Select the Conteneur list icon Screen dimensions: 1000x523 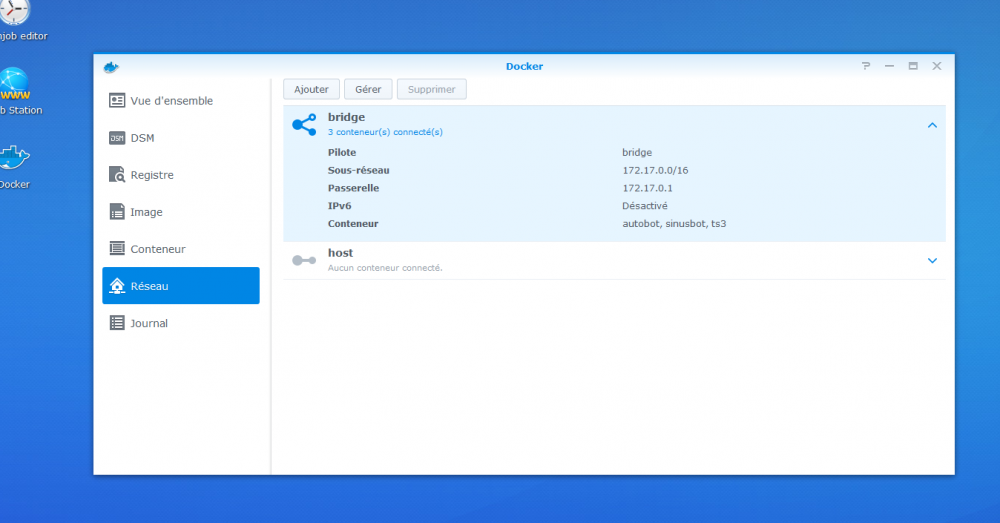pos(117,249)
